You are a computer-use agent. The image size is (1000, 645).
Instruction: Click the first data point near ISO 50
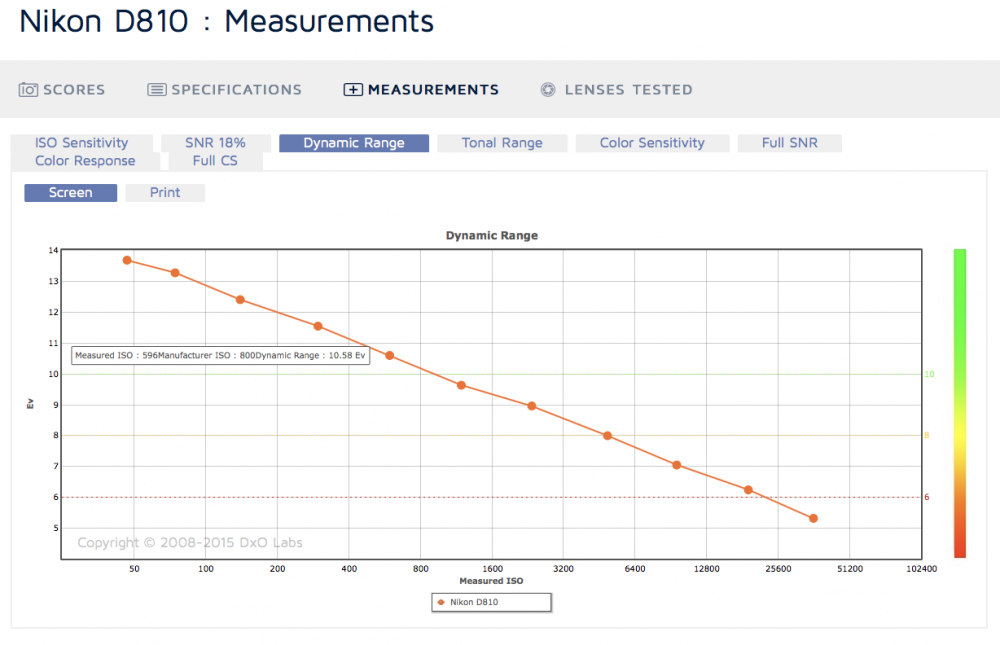point(127,260)
